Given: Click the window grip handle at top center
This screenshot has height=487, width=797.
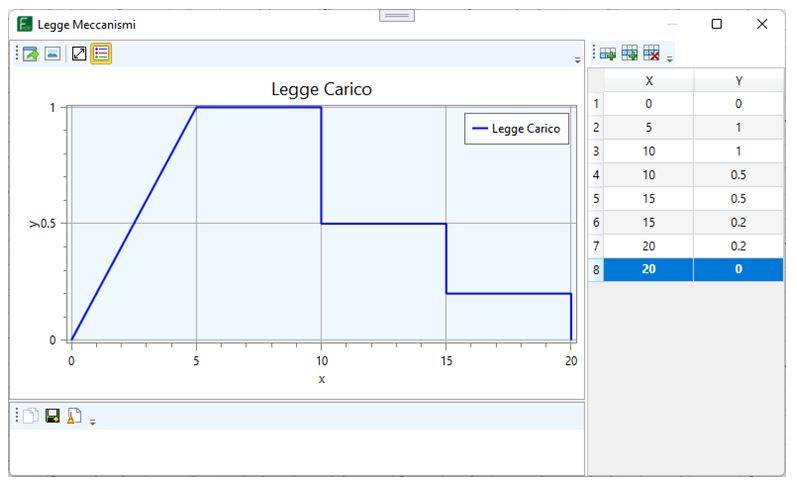Looking at the screenshot, I should pyautogui.click(x=397, y=16).
